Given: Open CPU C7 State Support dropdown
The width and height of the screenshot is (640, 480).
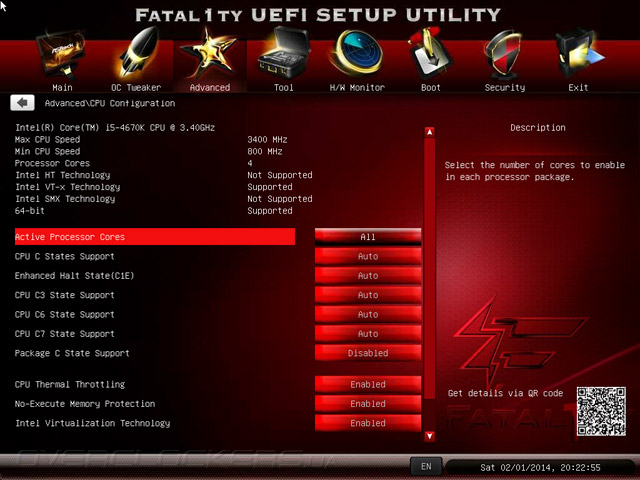Looking at the screenshot, I should (x=368, y=334).
